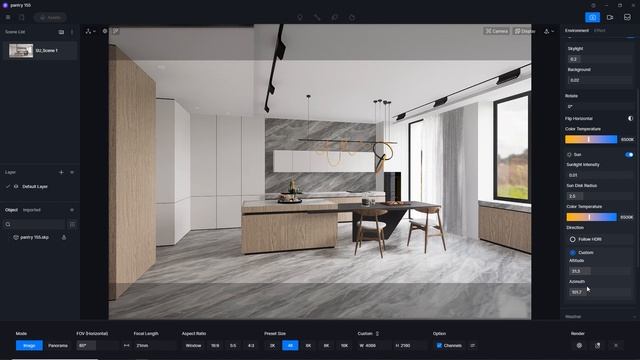This screenshot has height=360, width=640.
Task: Click the Display button in viewport
Action: (x=525, y=31)
